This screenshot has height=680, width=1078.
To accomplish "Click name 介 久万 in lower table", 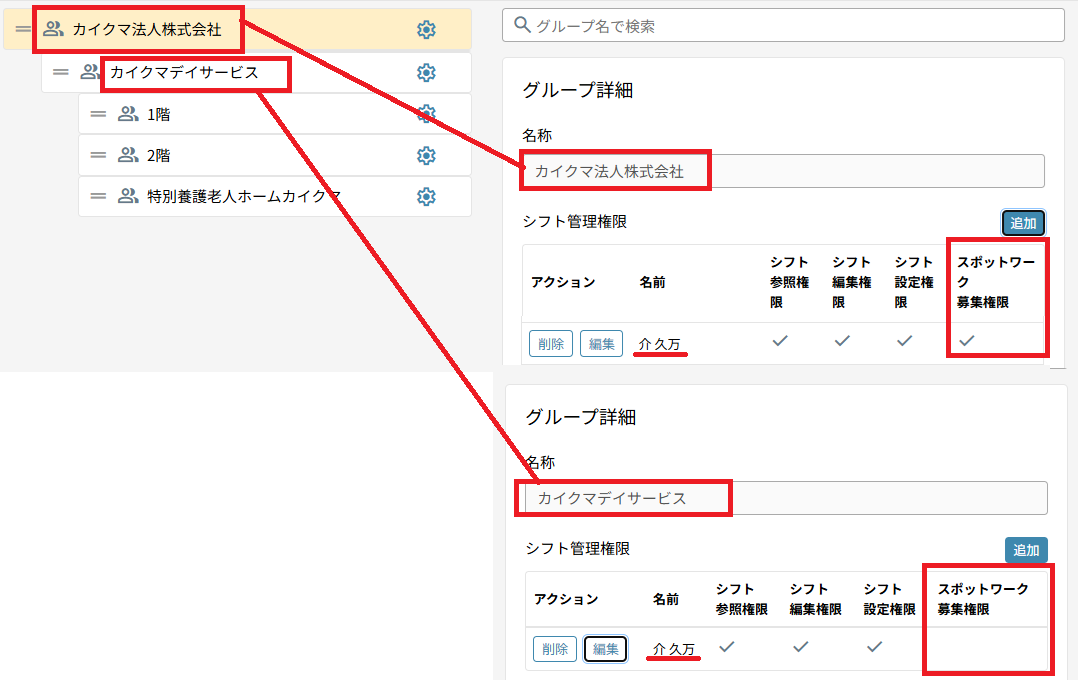I will (674, 649).
